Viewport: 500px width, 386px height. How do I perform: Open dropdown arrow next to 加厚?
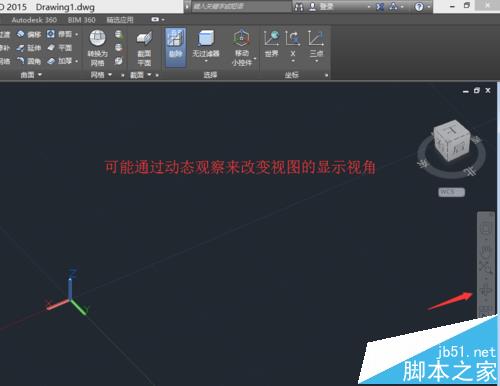click(77, 61)
